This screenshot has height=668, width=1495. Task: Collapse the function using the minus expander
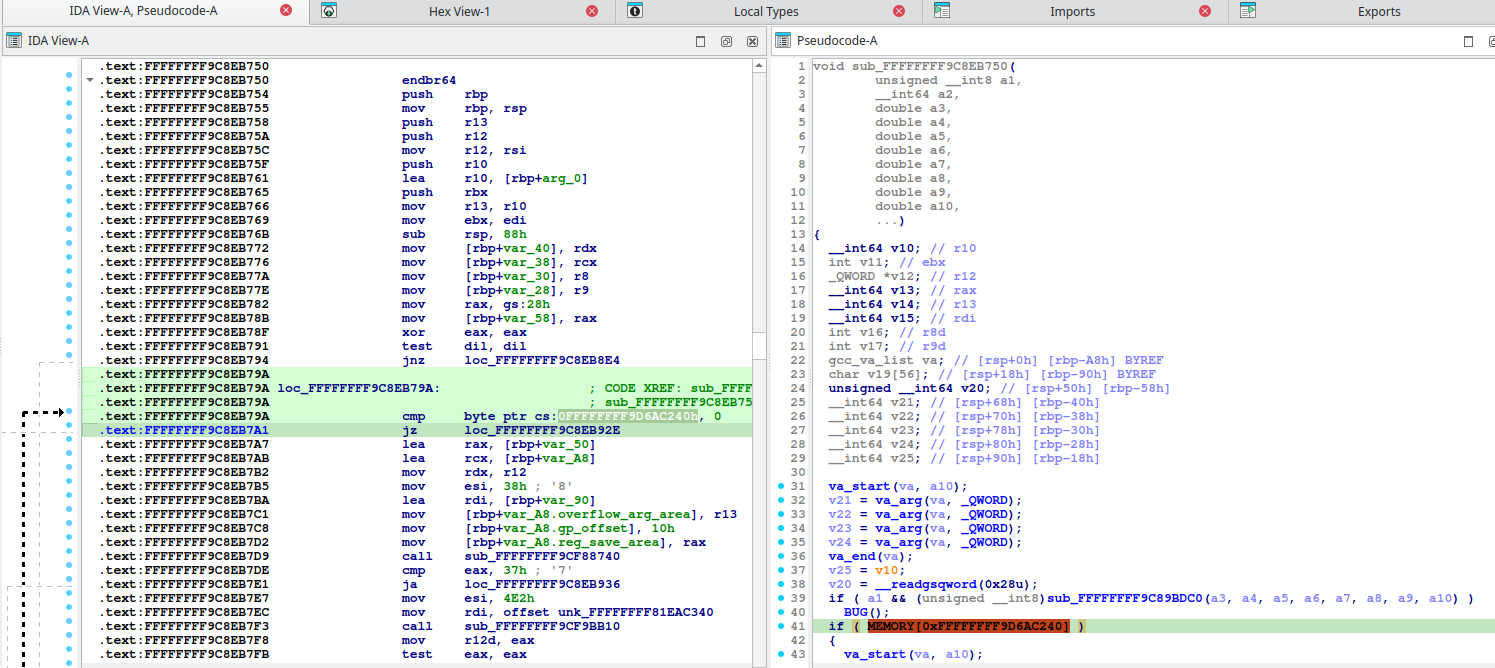click(90, 79)
